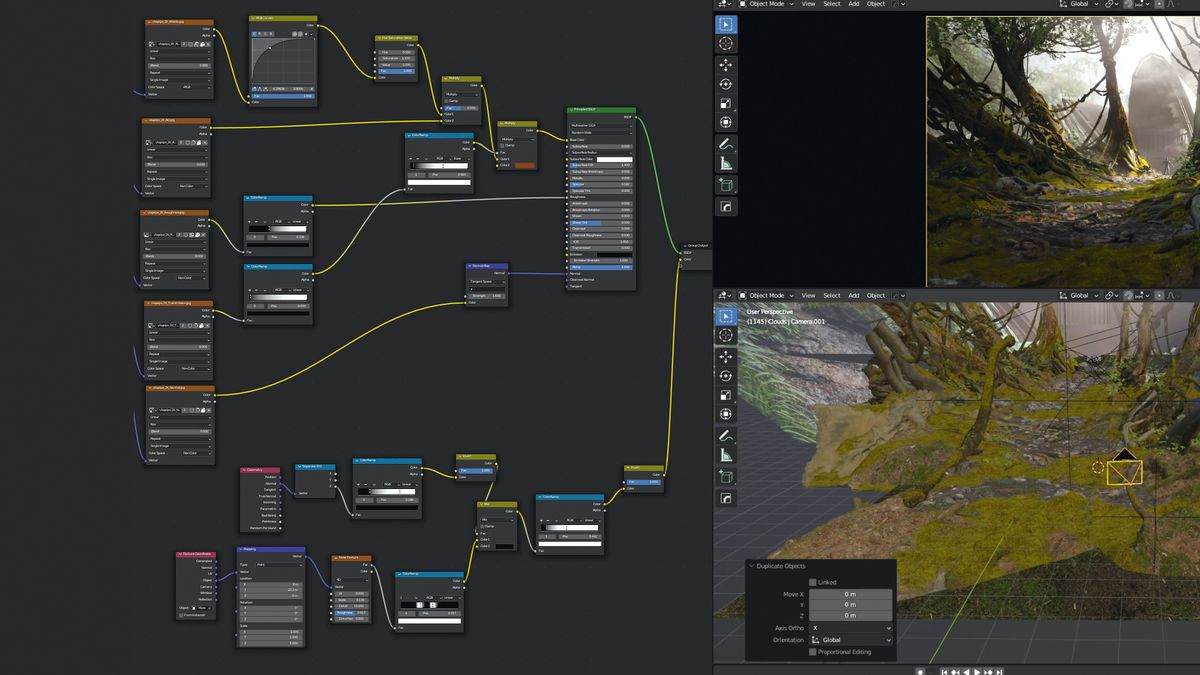Open Object Mode dropdown in top viewport

point(767,4)
